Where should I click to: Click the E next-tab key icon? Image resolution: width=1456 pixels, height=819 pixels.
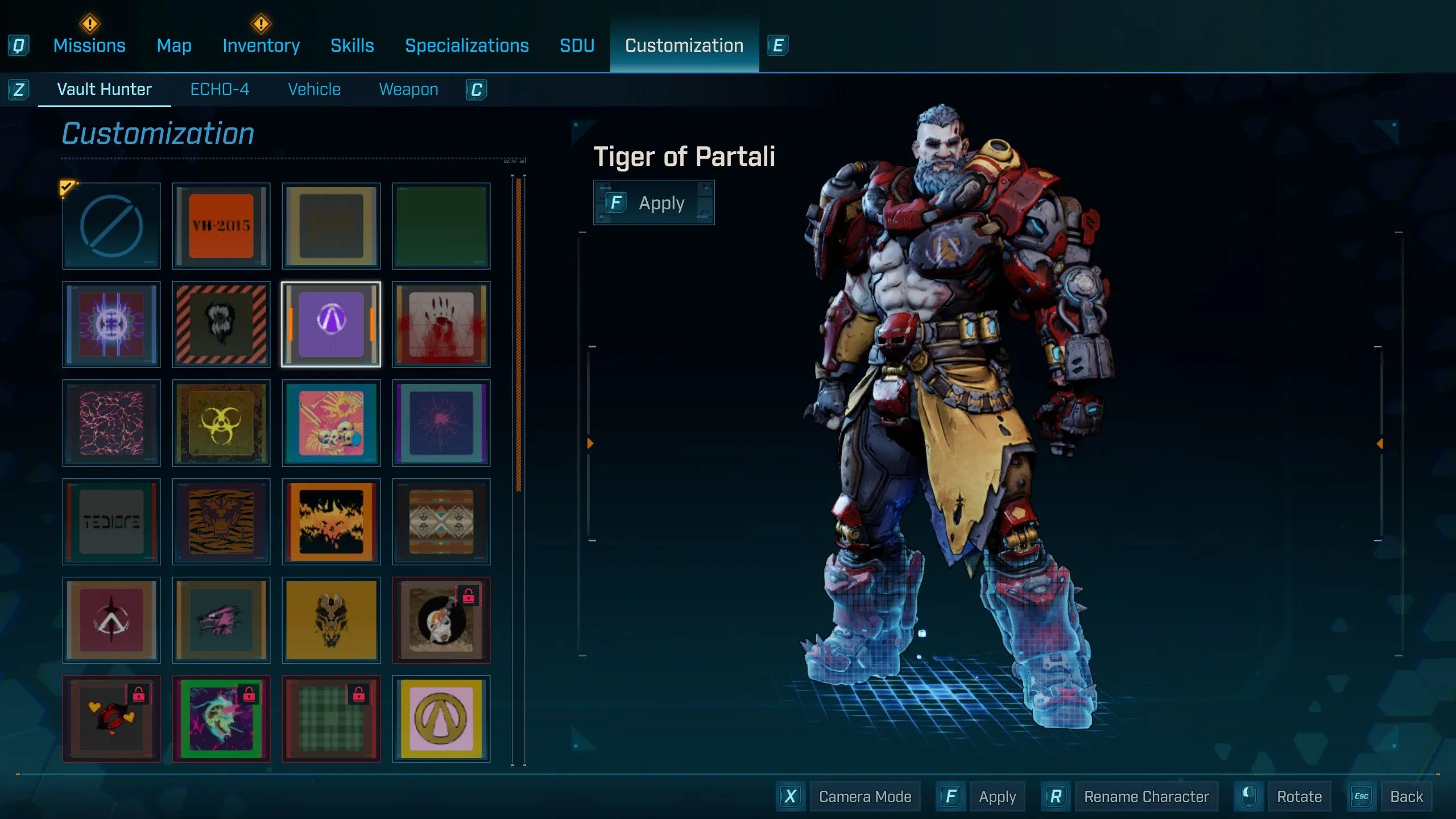click(x=777, y=45)
